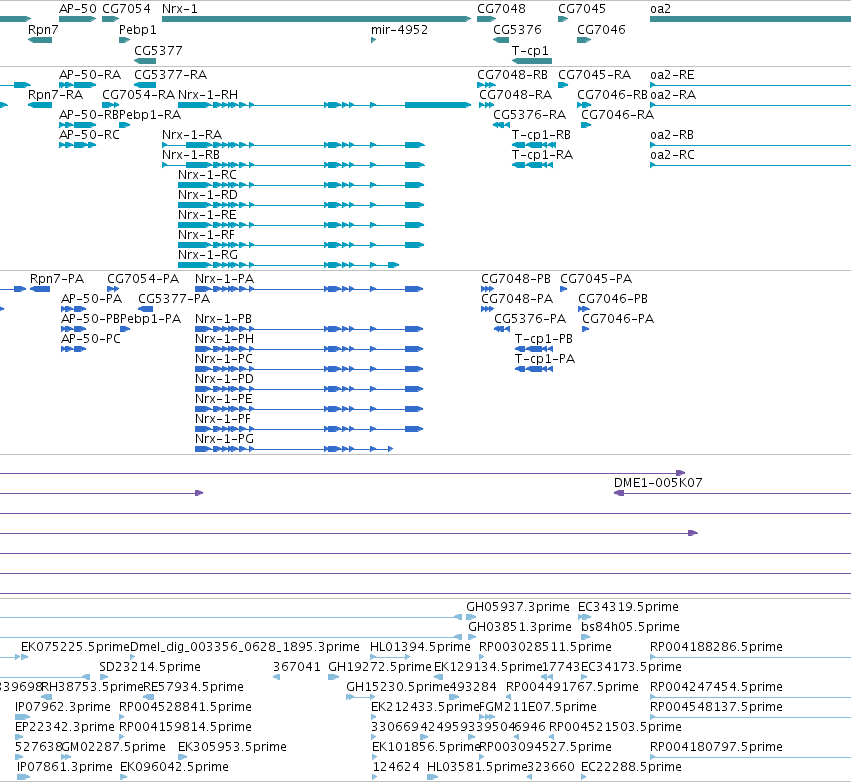Image resolution: width=851 pixels, height=782 pixels.
Task: Select the GH15230.5prime EST label
Action: pyautogui.click(x=398, y=687)
